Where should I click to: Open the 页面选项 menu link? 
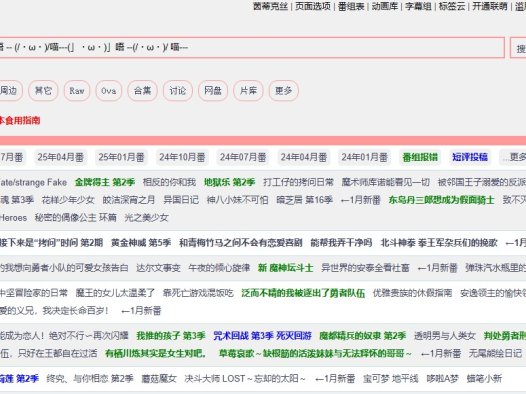[313, 6]
